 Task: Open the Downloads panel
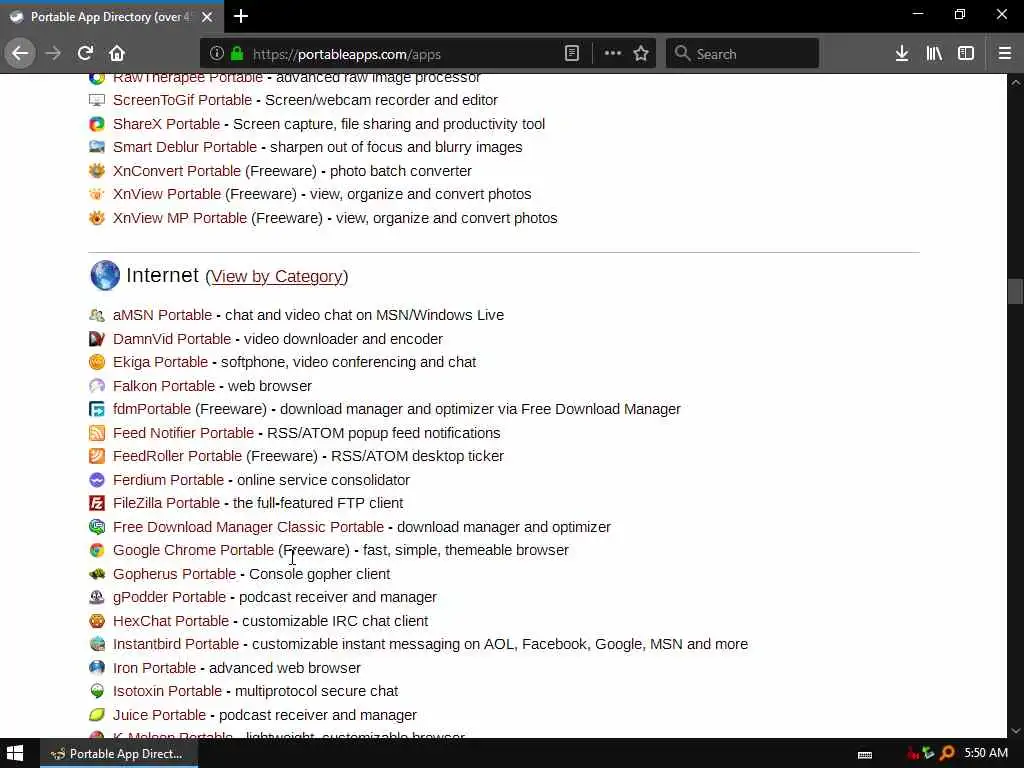tap(902, 54)
